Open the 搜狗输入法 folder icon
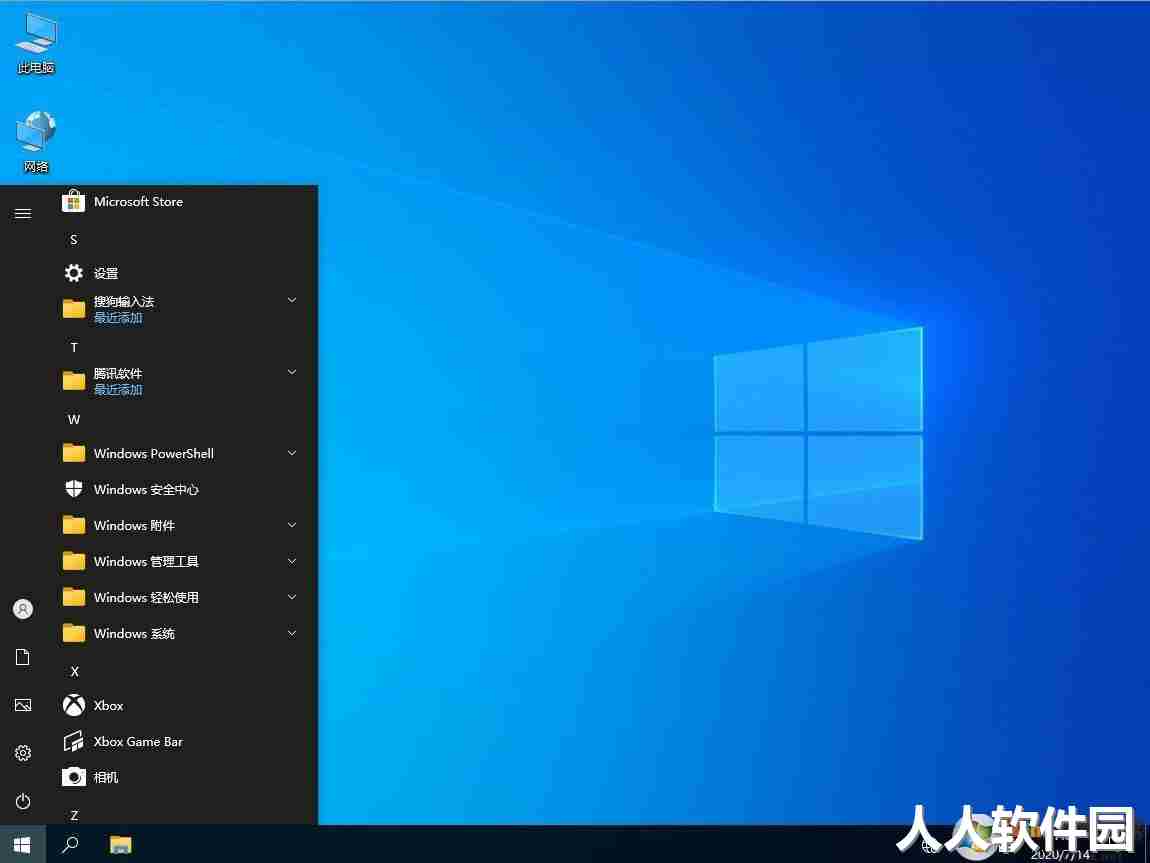This screenshot has height=863, width=1150. (x=73, y=309)
